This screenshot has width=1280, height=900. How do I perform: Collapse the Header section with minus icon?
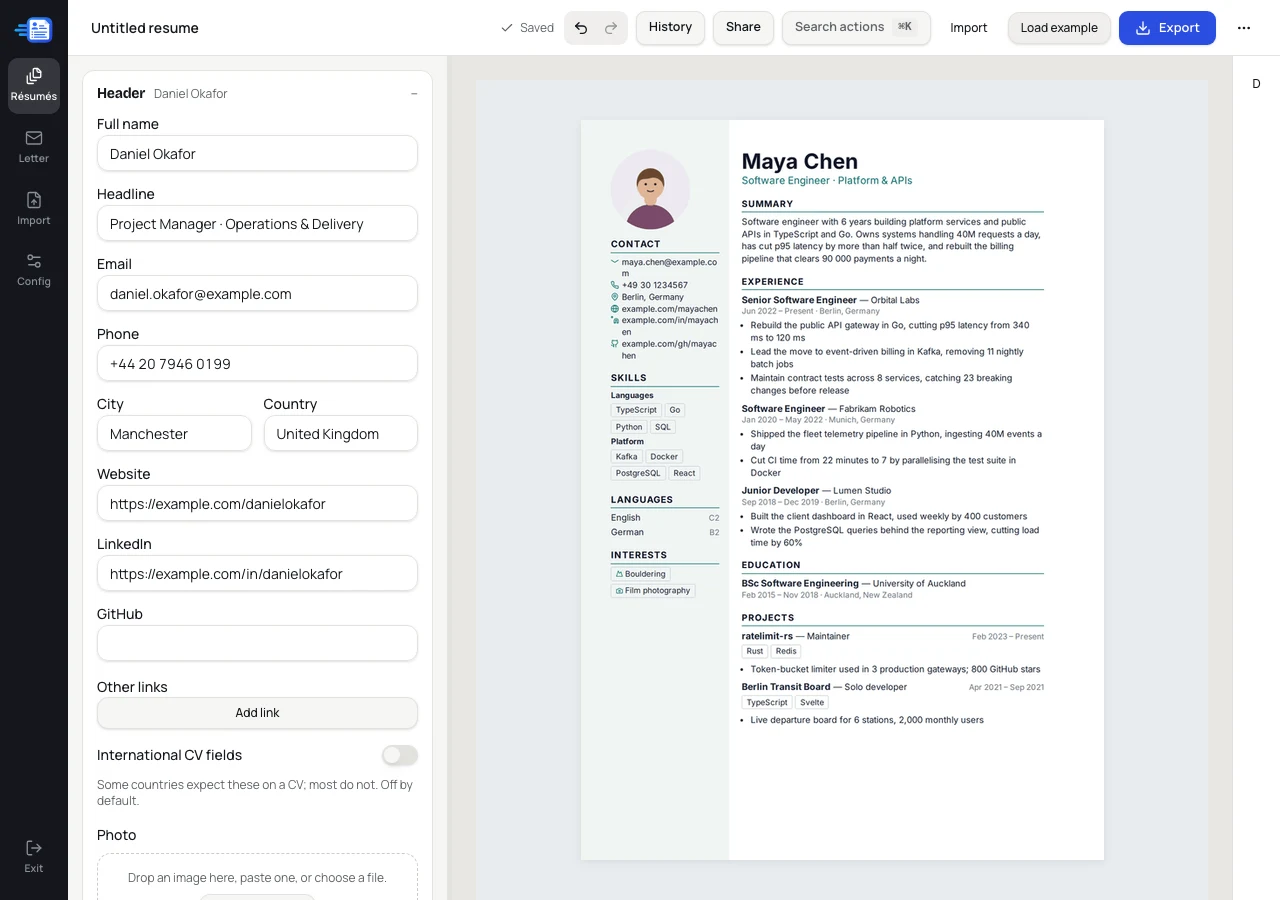click(414, 94)
